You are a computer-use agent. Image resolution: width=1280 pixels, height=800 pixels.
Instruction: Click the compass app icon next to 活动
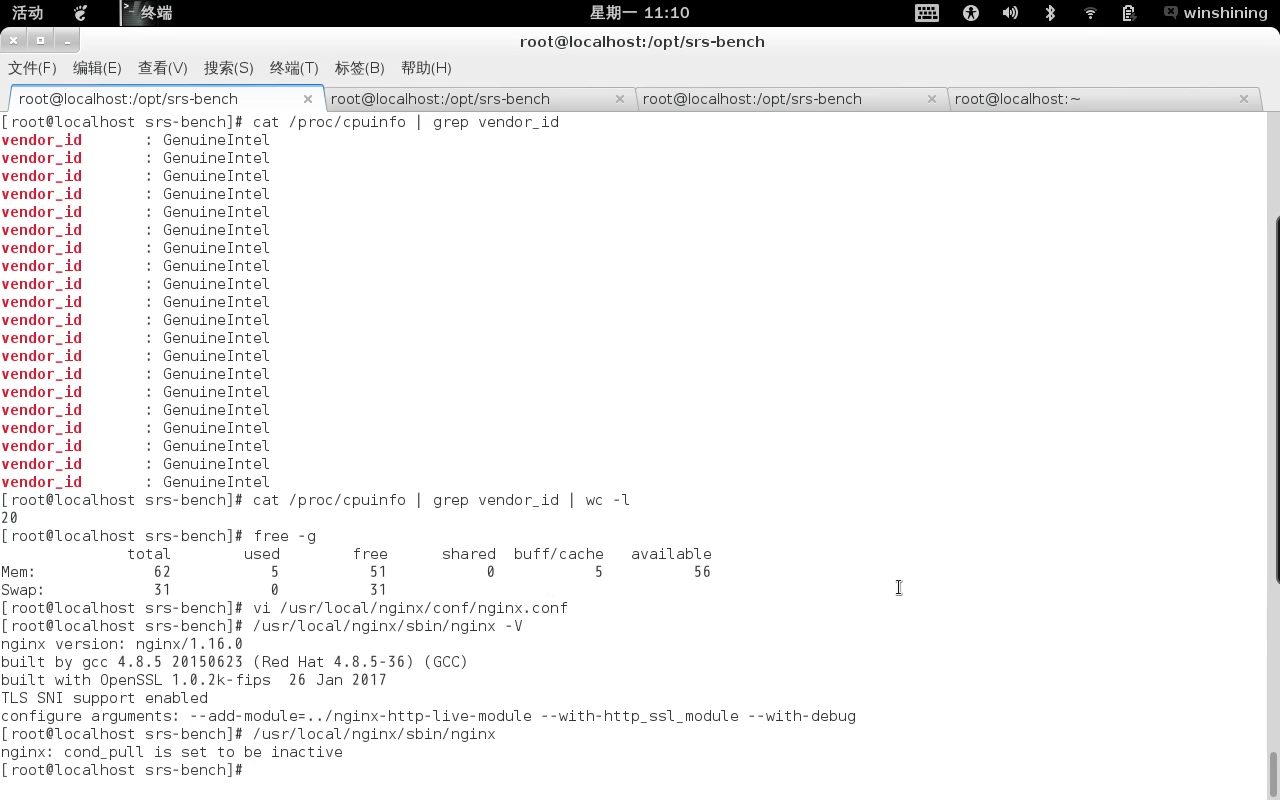point(81,13)
